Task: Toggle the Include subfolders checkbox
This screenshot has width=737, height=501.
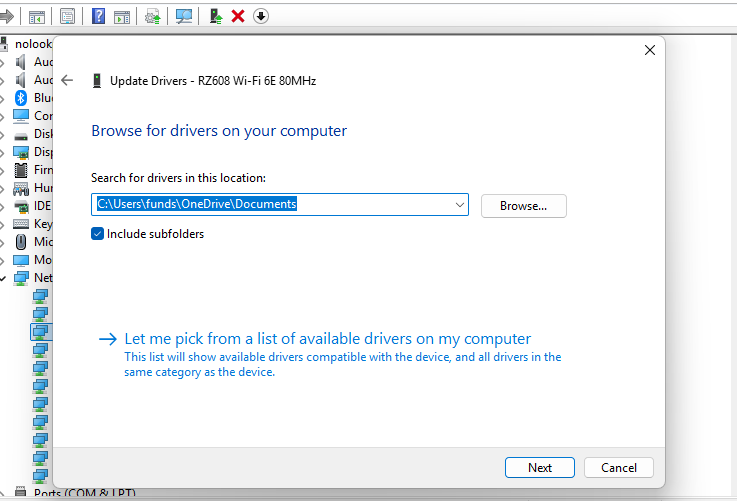Action: 97,234
